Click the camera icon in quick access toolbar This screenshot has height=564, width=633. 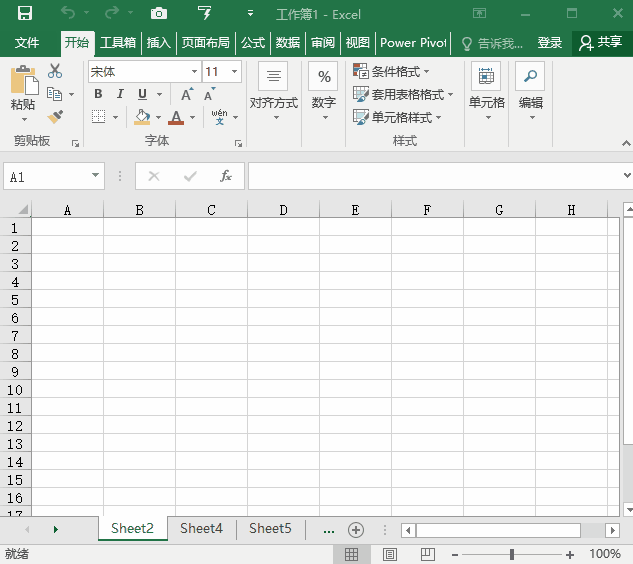(x=159, y=13)
